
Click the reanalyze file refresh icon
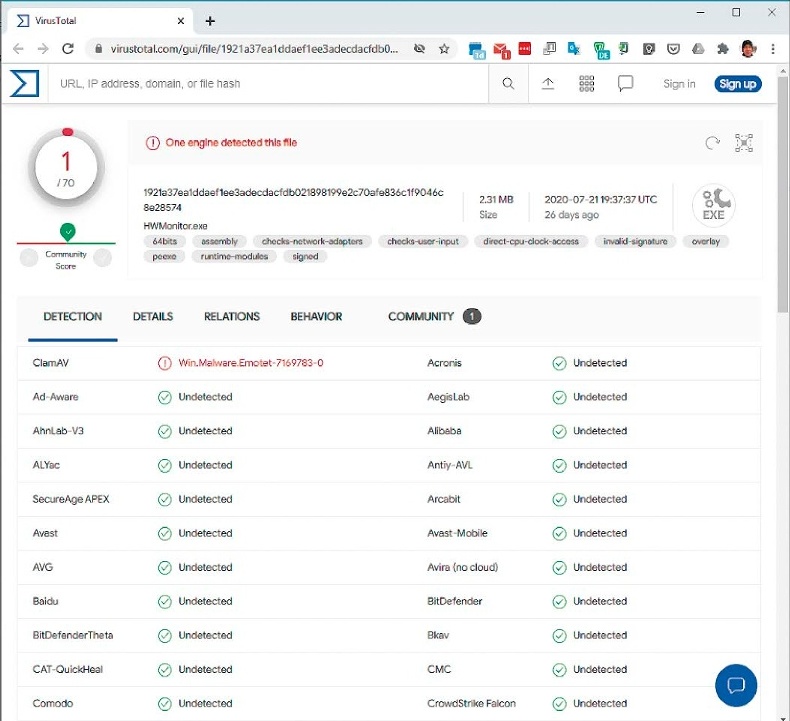pos(712,143)
